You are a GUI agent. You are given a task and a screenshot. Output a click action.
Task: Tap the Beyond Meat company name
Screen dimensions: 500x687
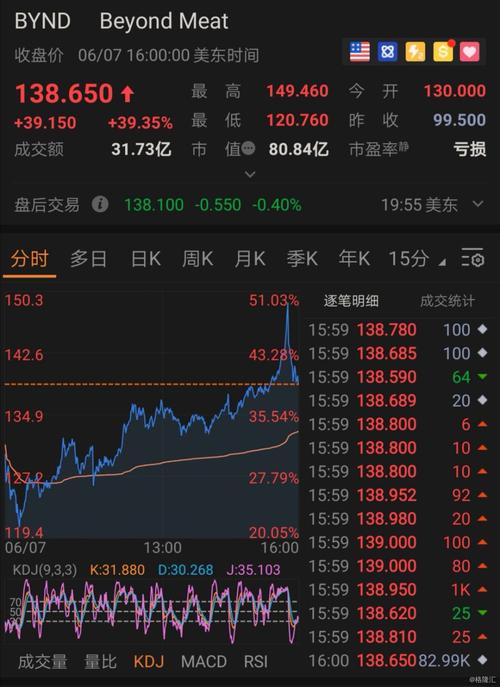164,21
